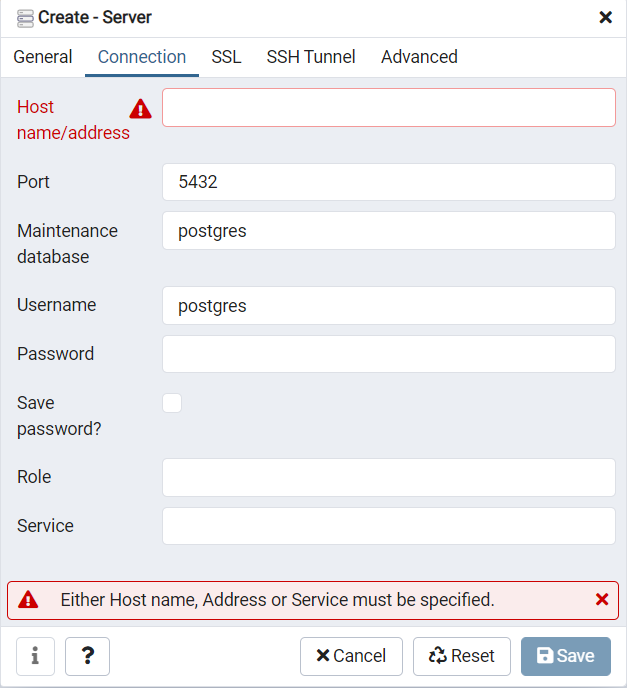Toggle the Save password checkbox
The height and width of the screenshot is (688, 627).
[x=172, y=403]
